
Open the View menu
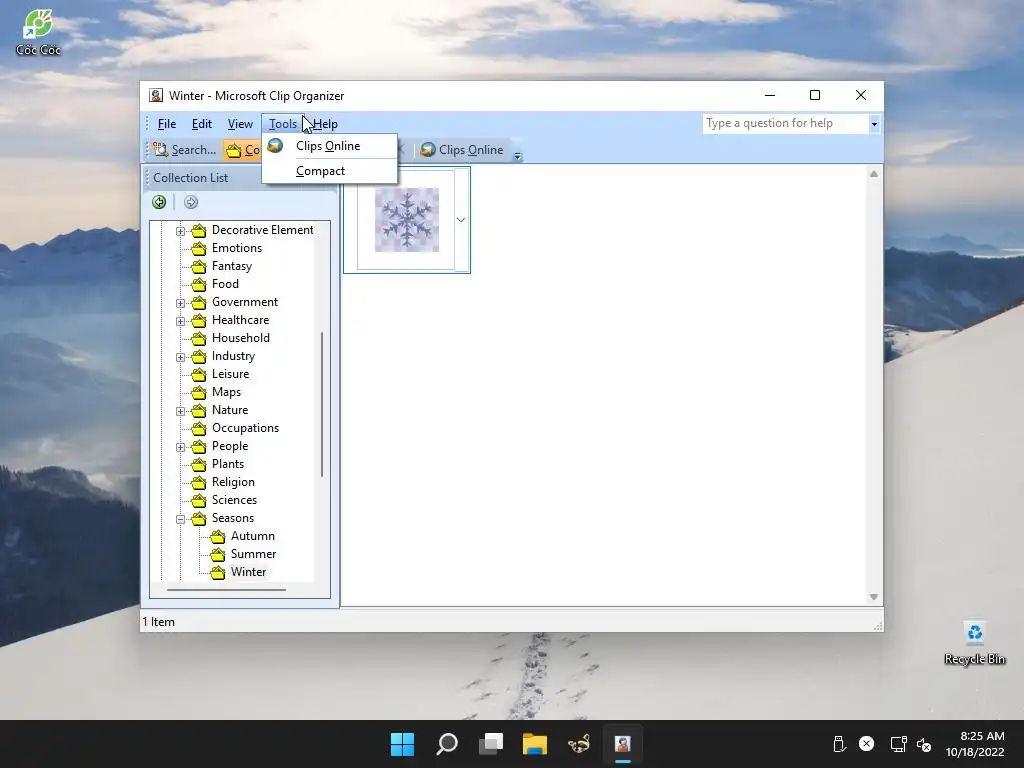[240, 123]
